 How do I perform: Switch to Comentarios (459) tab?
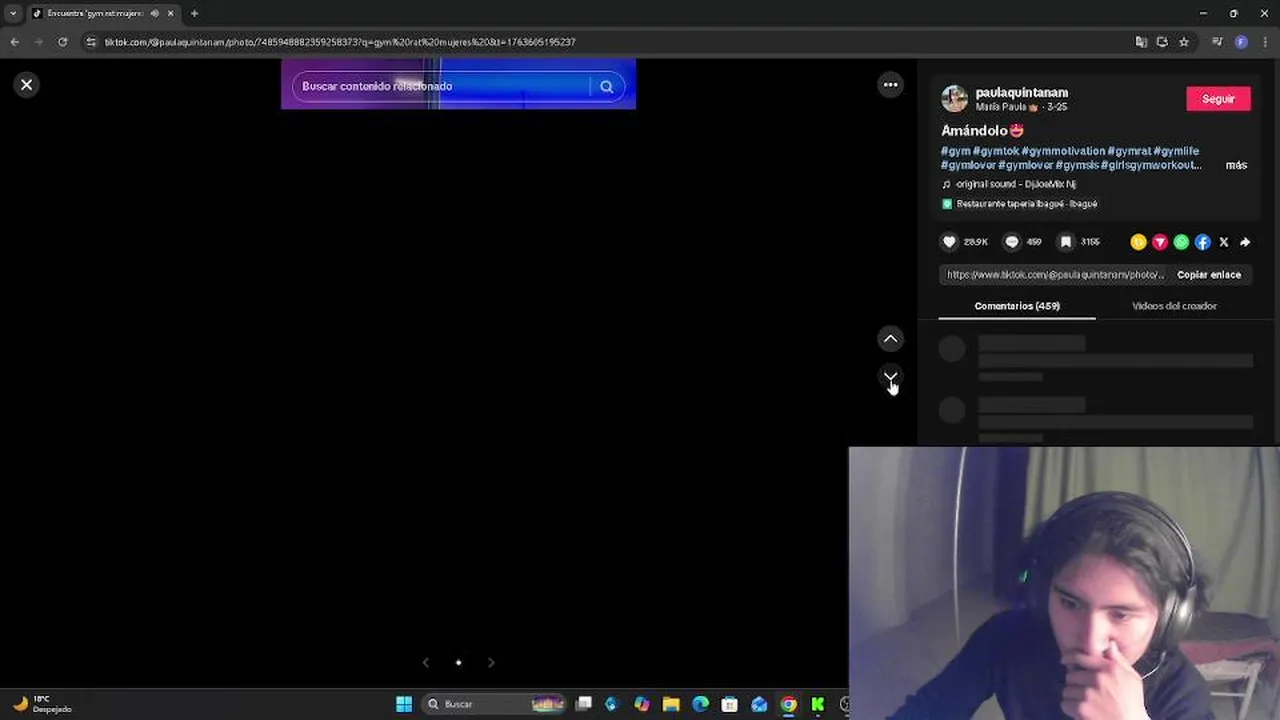1017,306
